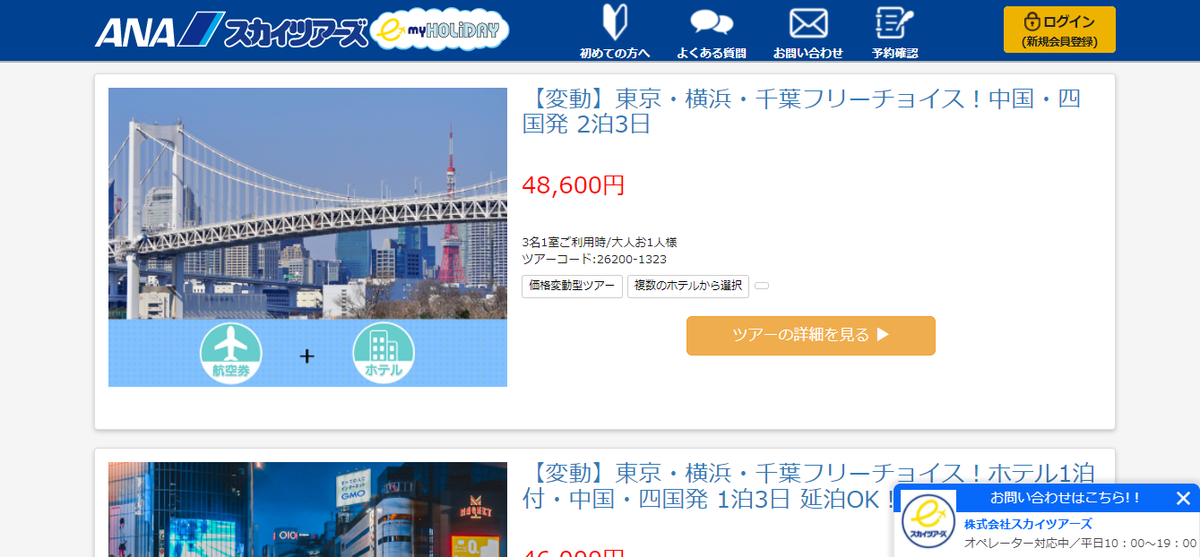Click the 48,600円 price
Image resolution: width=1200 pixels, height=557 pixels.
pyautogui.click(x=573, y=185)
